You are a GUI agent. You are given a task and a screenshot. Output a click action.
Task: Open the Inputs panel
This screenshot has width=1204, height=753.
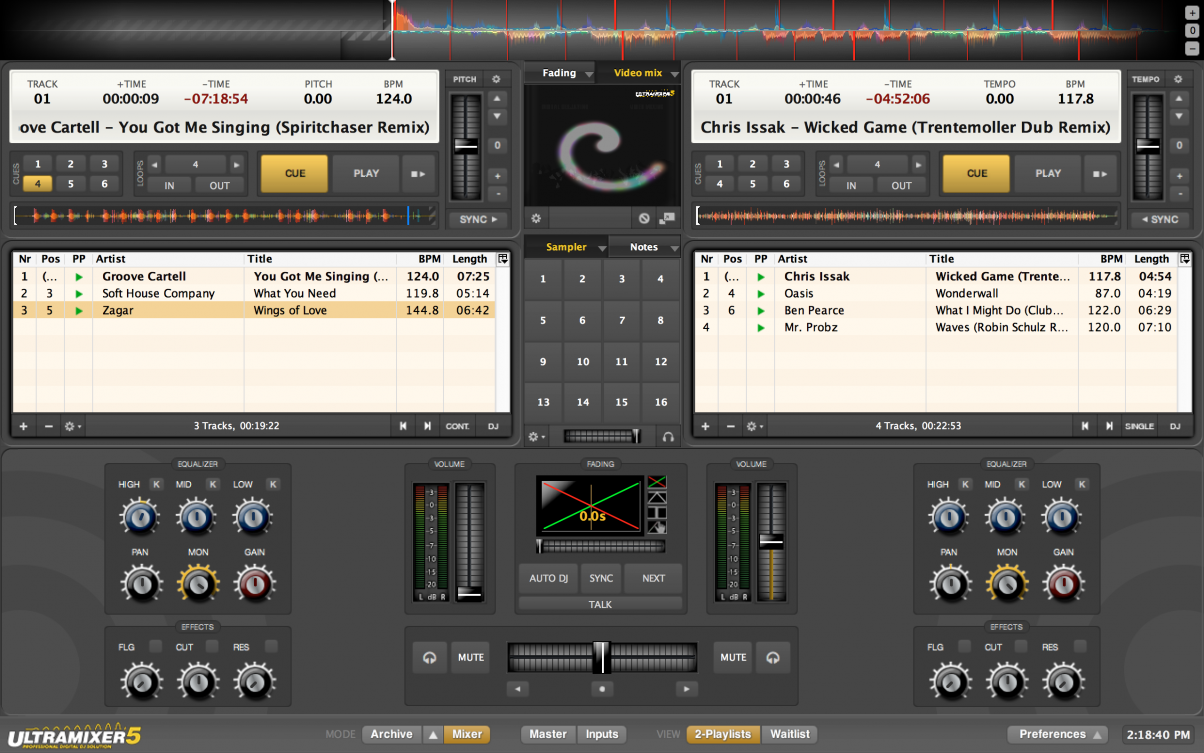click(x=602, y=734)
